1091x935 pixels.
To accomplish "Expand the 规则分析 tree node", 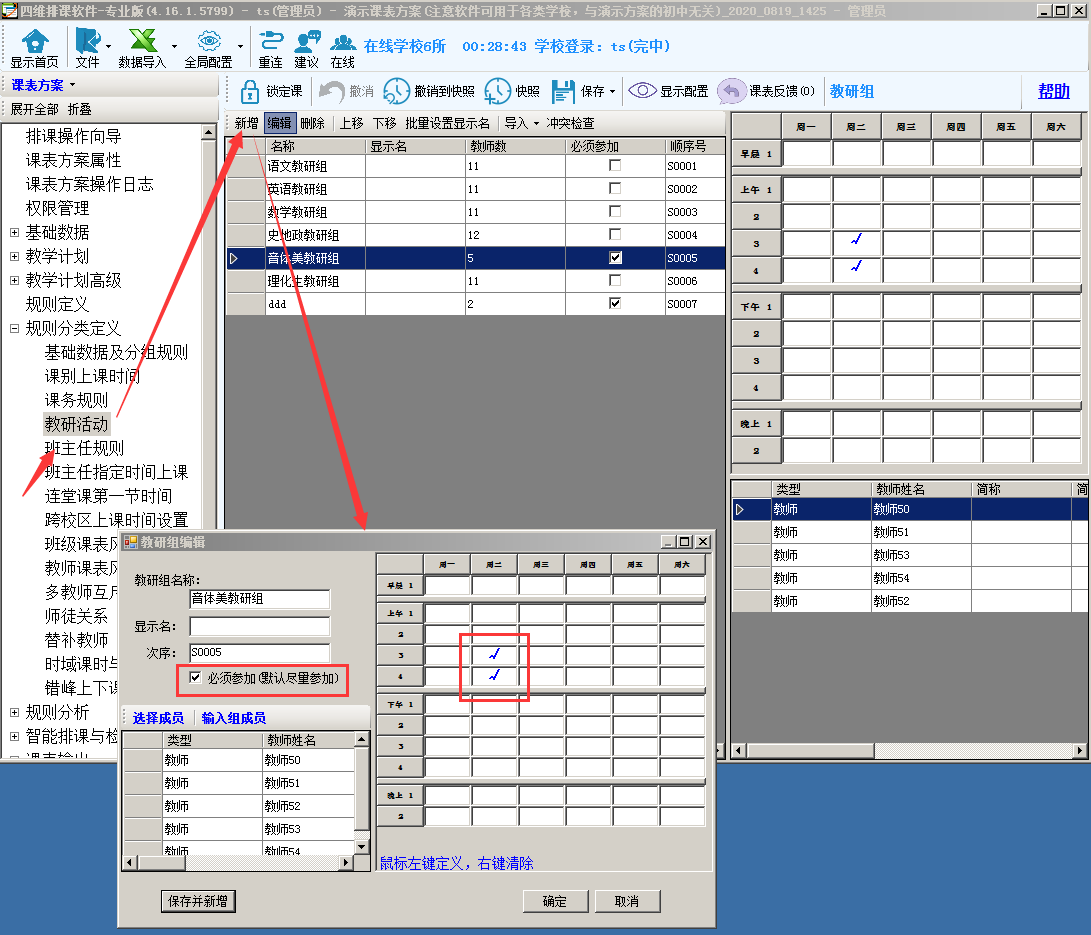I will (14, 712).
